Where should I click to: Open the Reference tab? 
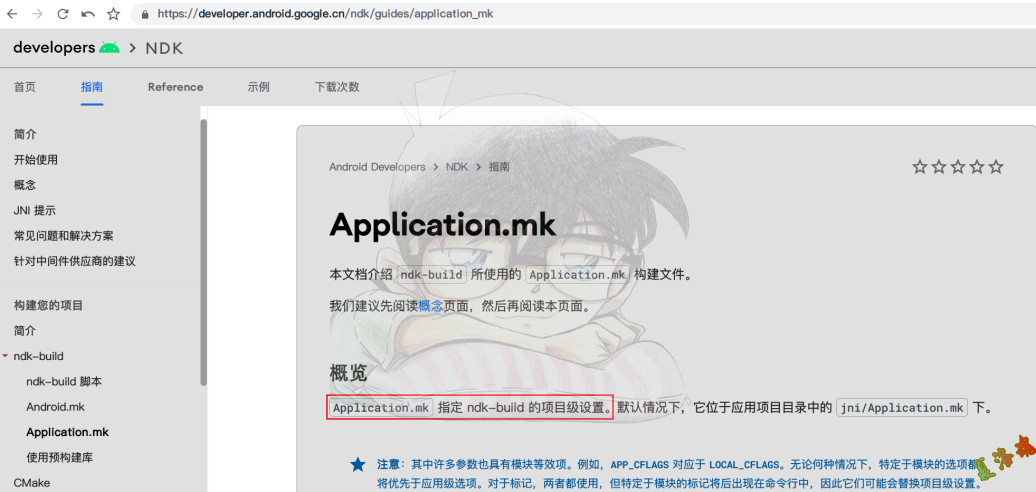click(176, 87)
